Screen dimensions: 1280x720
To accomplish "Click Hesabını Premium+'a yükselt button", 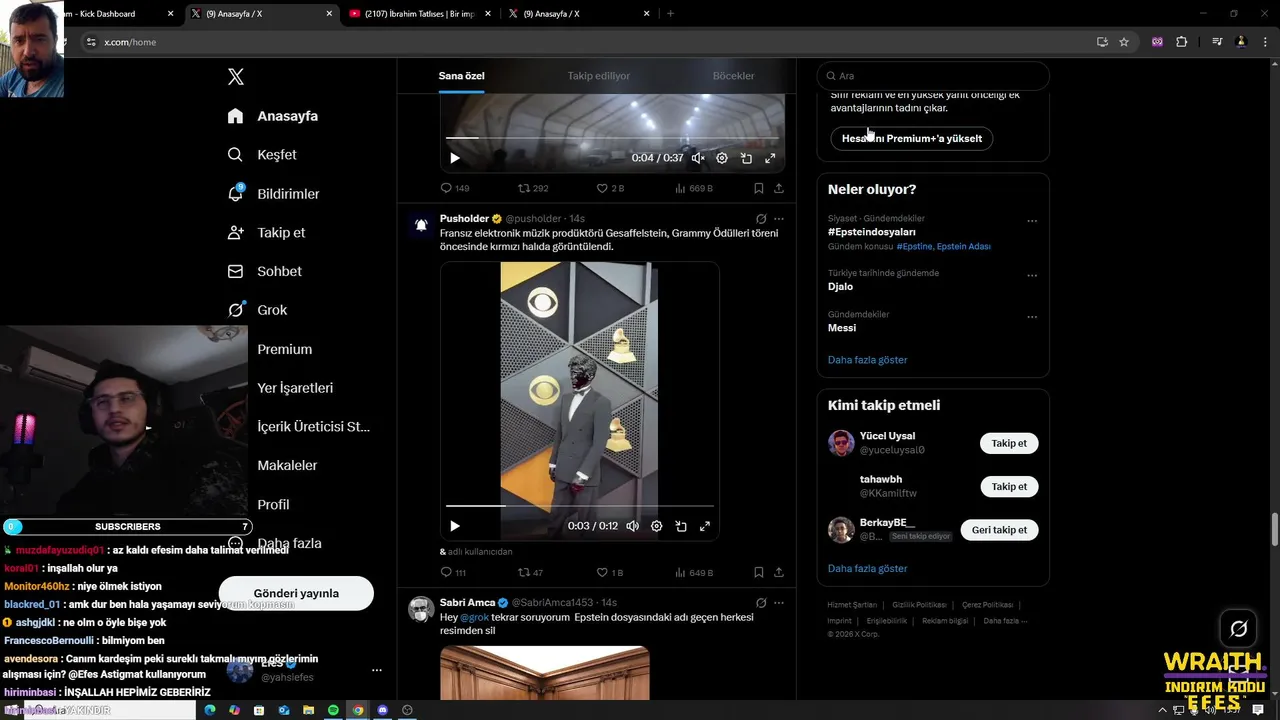I will tap(912, 138).
